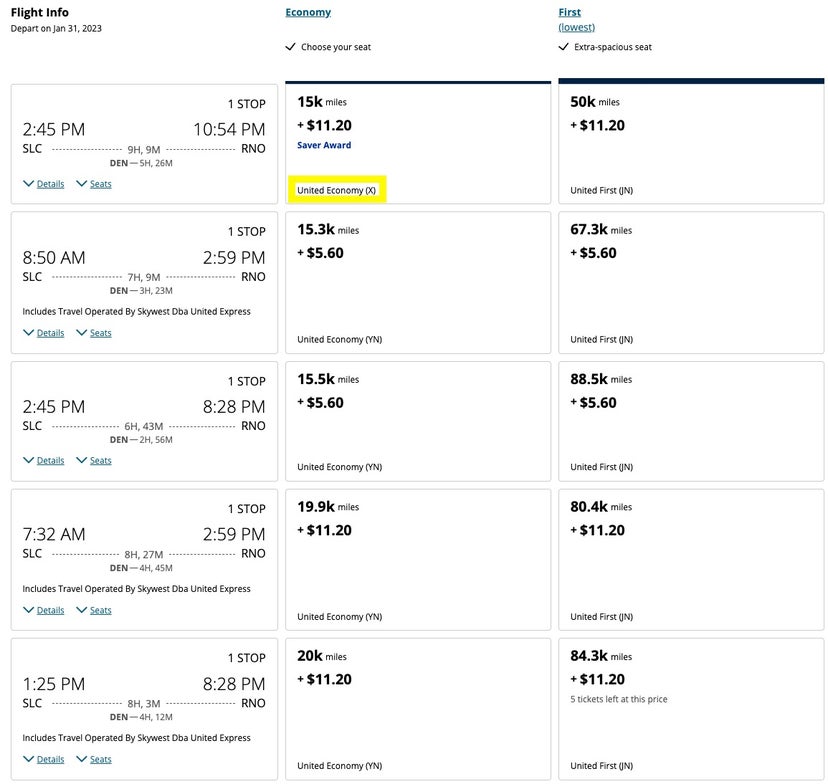Select the First column header

point(569,12)
